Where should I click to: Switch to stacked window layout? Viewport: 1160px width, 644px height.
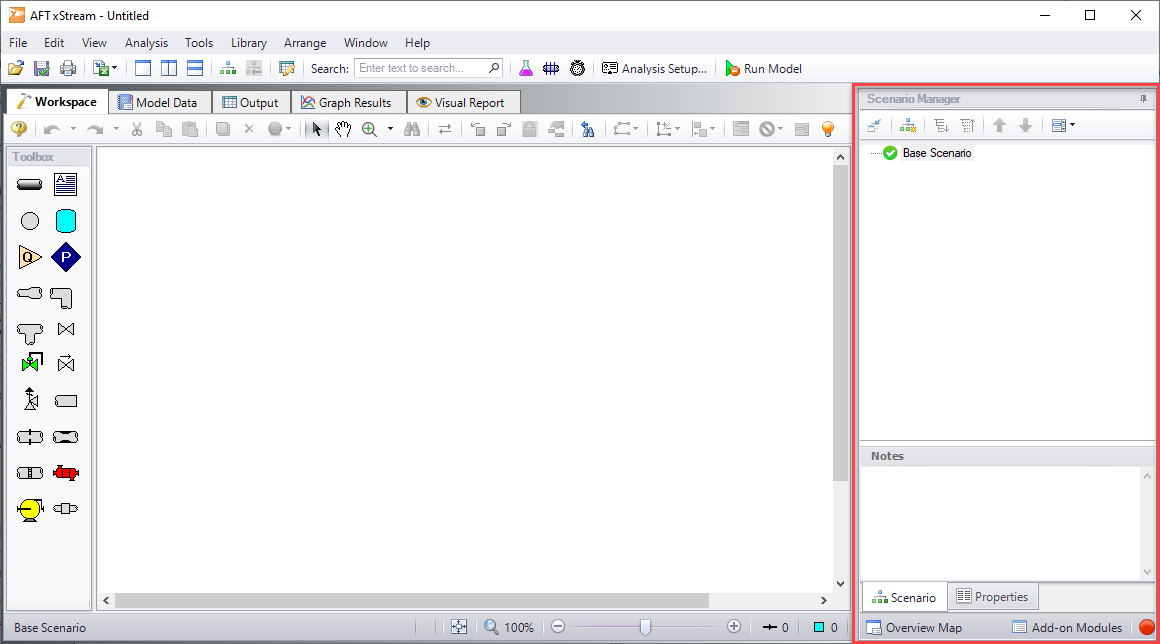[x=195, y=69]
